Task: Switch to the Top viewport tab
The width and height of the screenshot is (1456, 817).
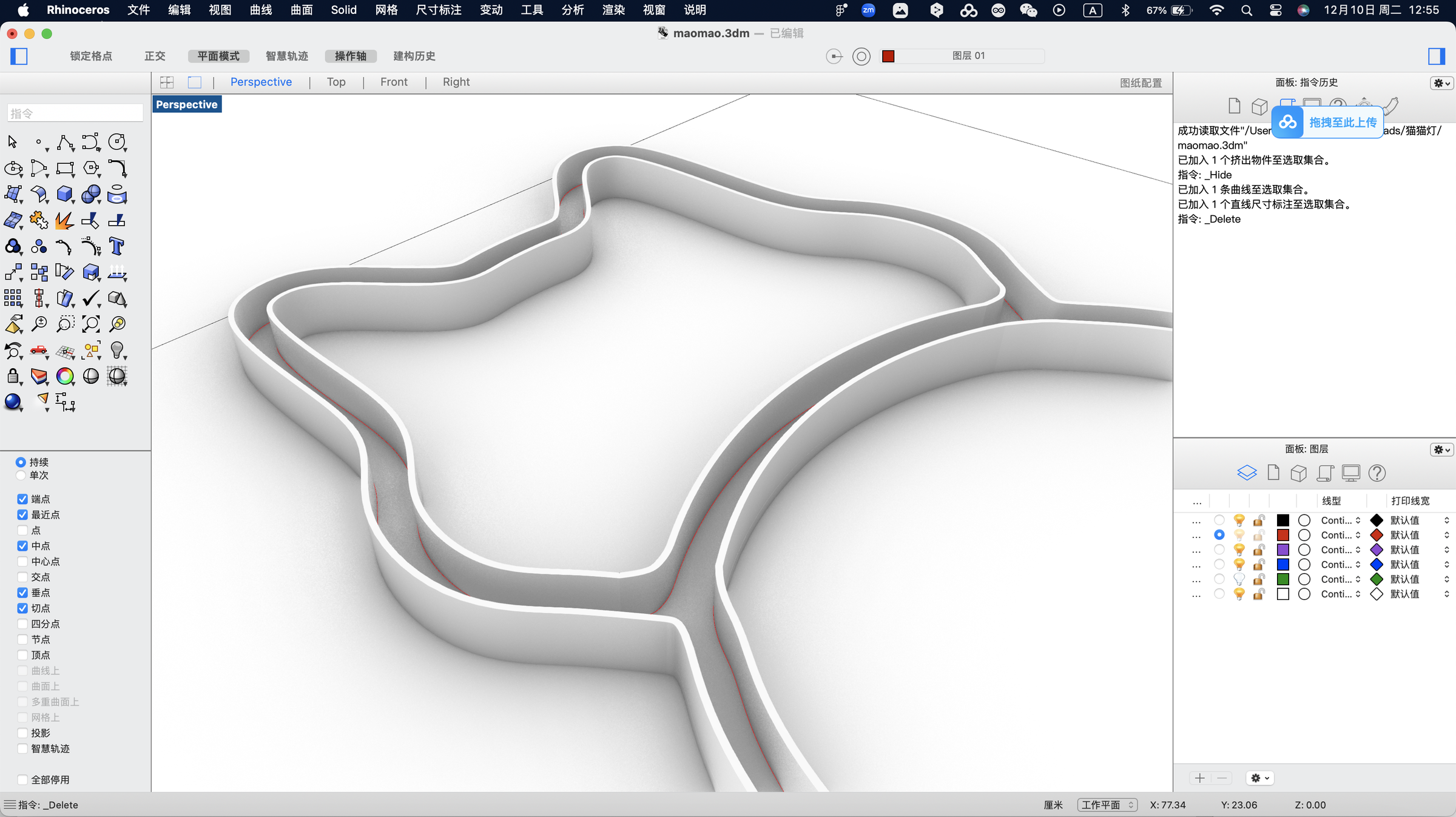Action: (x=336, y=82)
